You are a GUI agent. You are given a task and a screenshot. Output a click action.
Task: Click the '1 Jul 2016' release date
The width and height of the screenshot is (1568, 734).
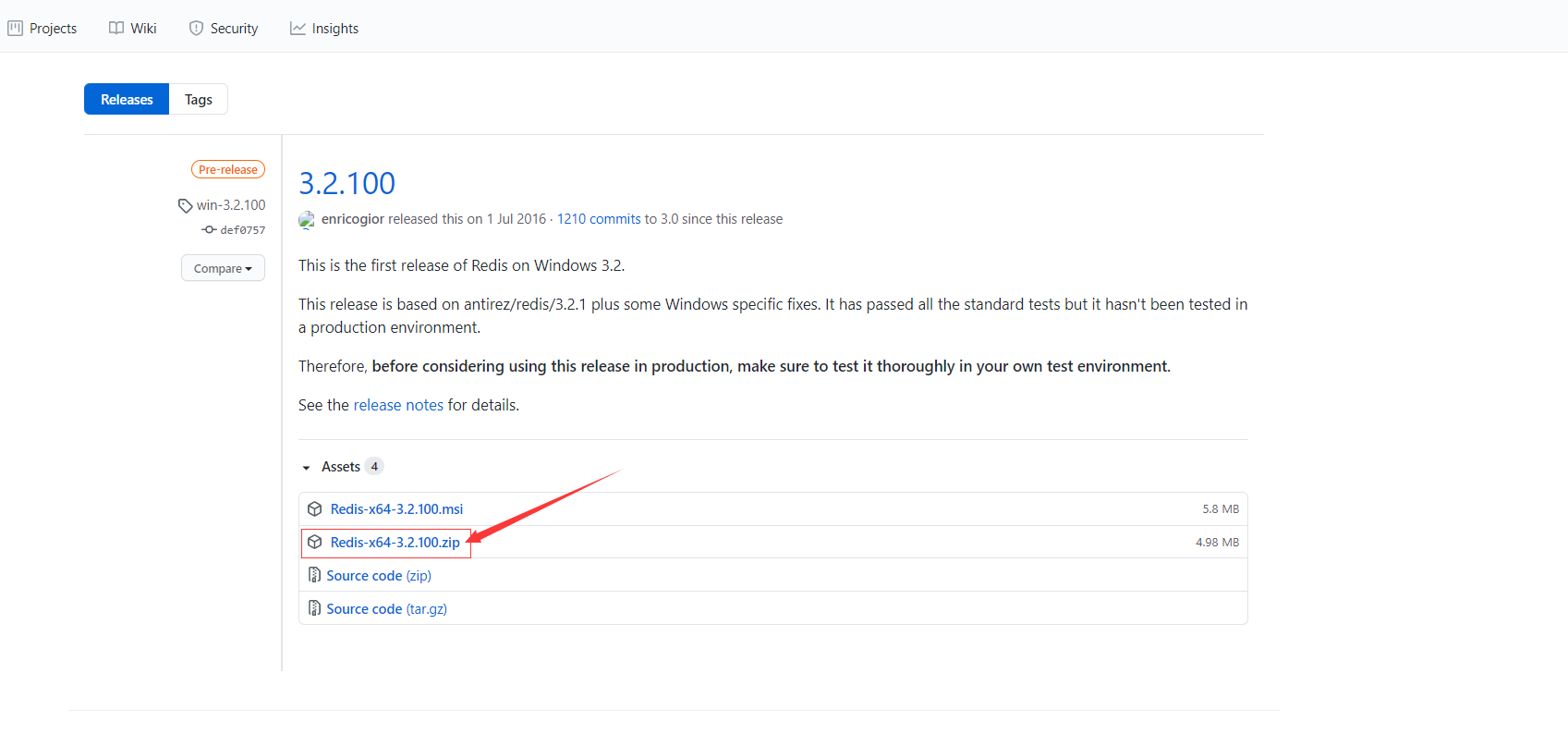pyautogui.click(x=517, y=219)
